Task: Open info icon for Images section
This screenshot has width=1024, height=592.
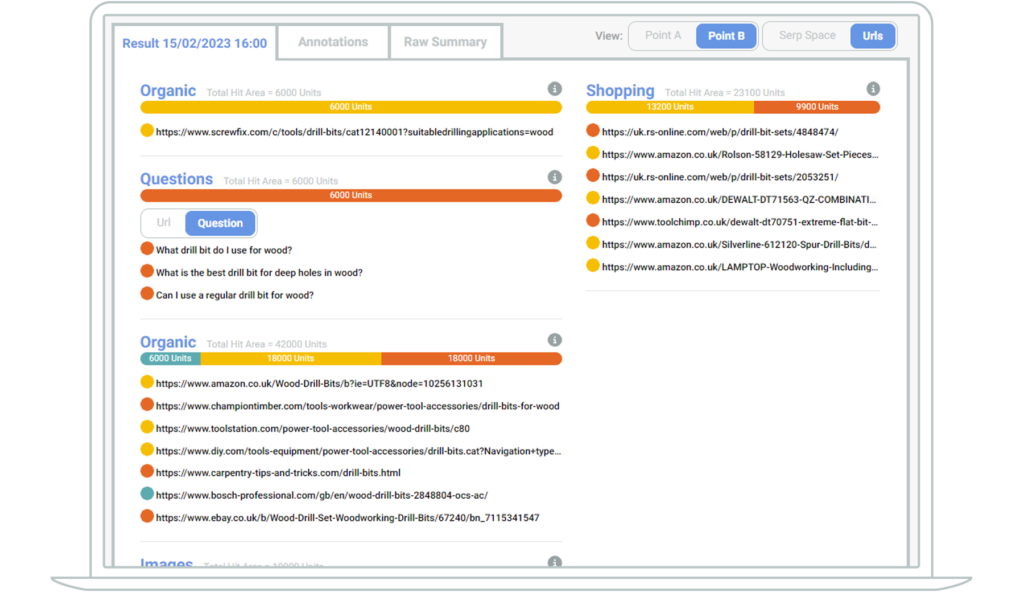Action: coord(554,562)
